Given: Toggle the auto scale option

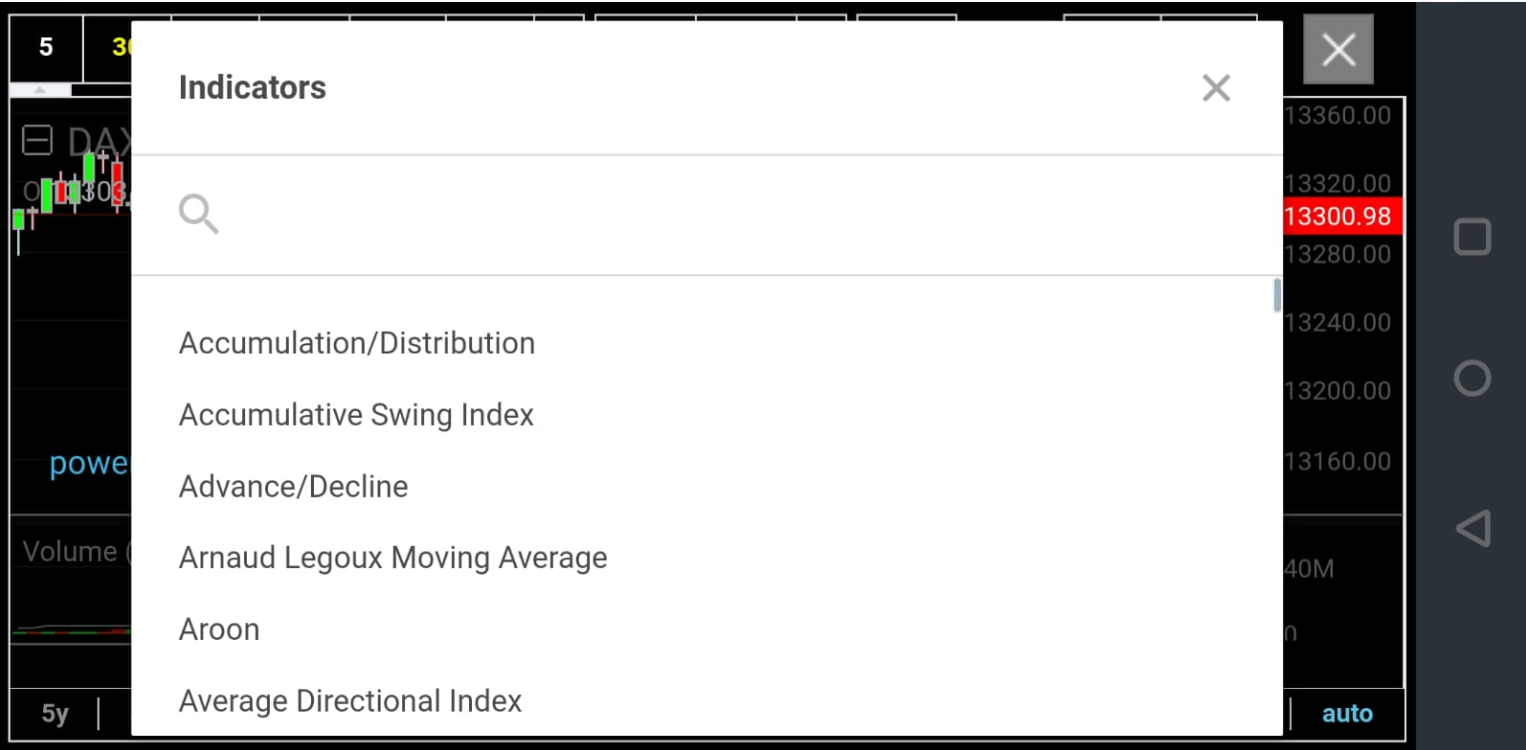Looking at the screenshot, I should 1347,714.
